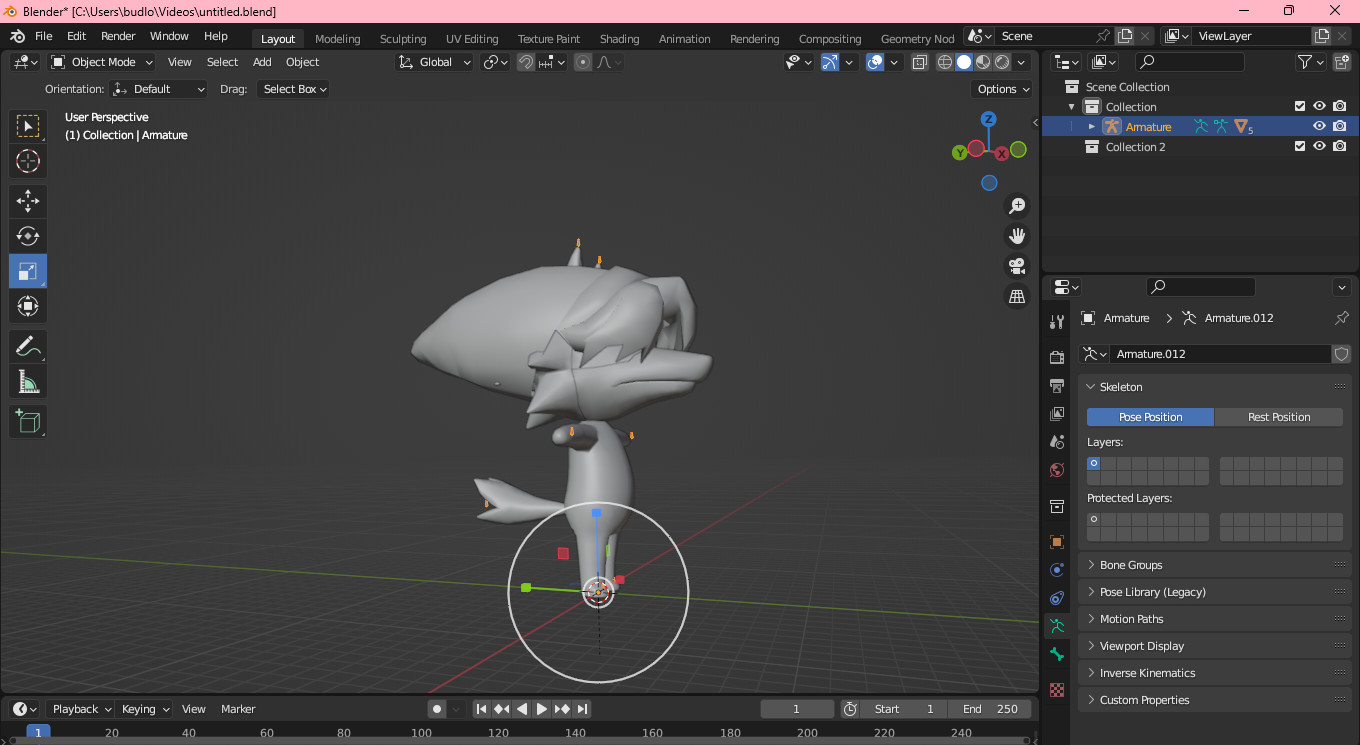Select the Rotate tool in toolbar

(28, 236)
